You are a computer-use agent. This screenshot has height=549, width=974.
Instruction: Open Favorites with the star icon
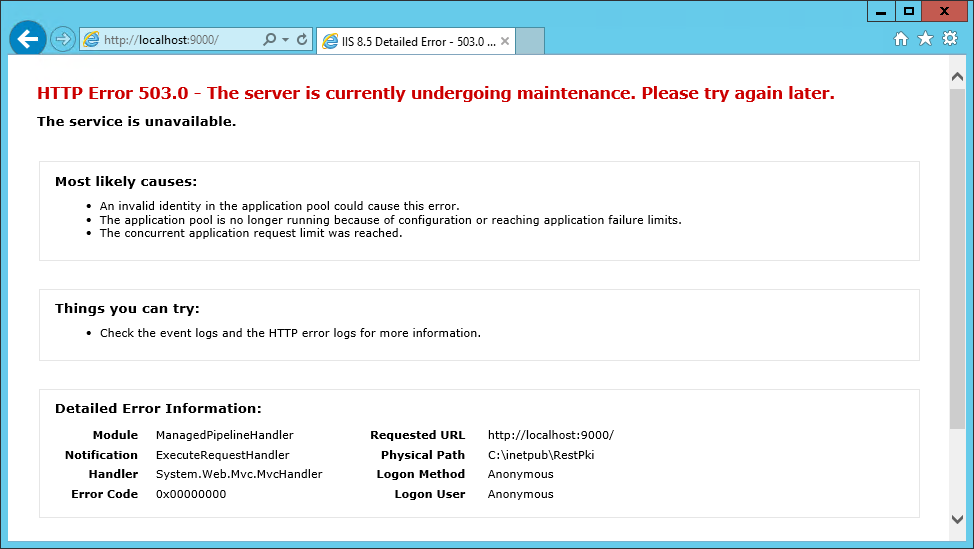(925, 39)
